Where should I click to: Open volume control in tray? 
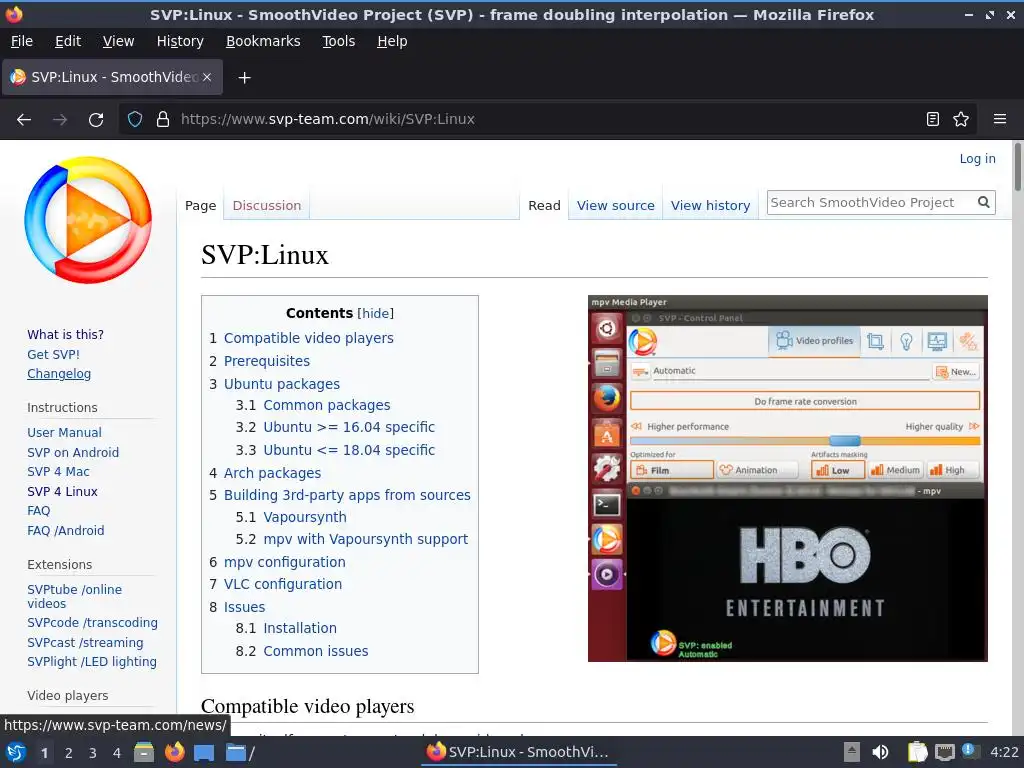880,752
